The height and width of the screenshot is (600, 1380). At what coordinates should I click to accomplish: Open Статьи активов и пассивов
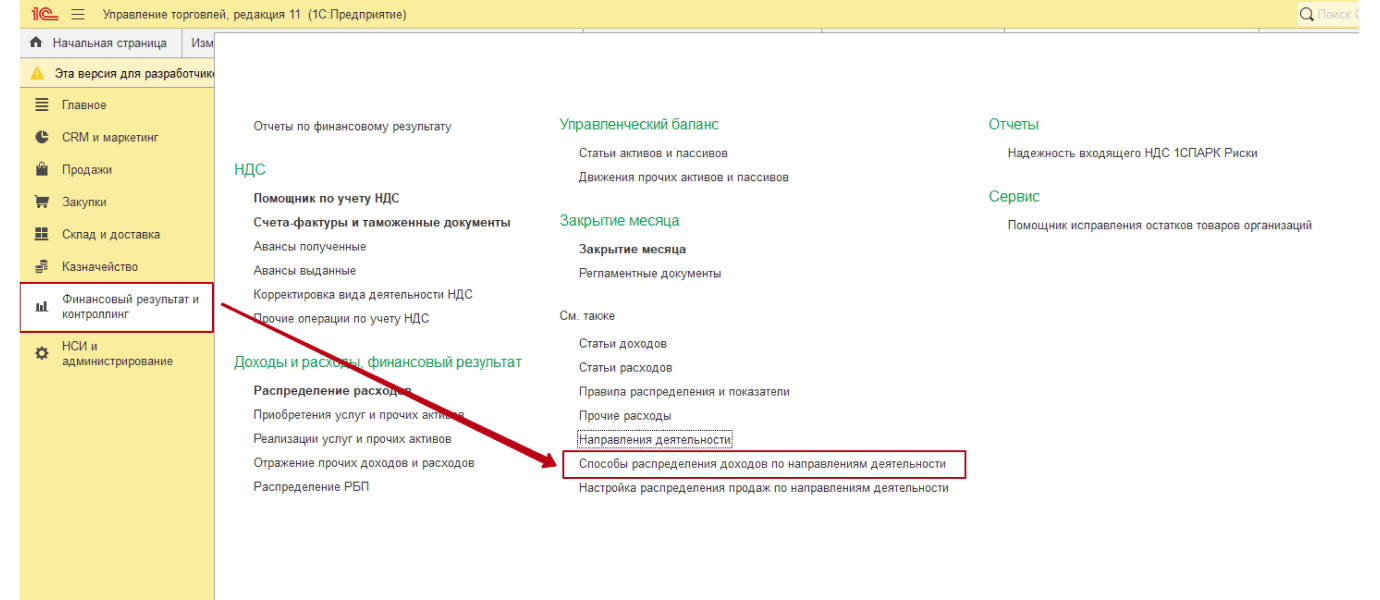click(653, 153)
